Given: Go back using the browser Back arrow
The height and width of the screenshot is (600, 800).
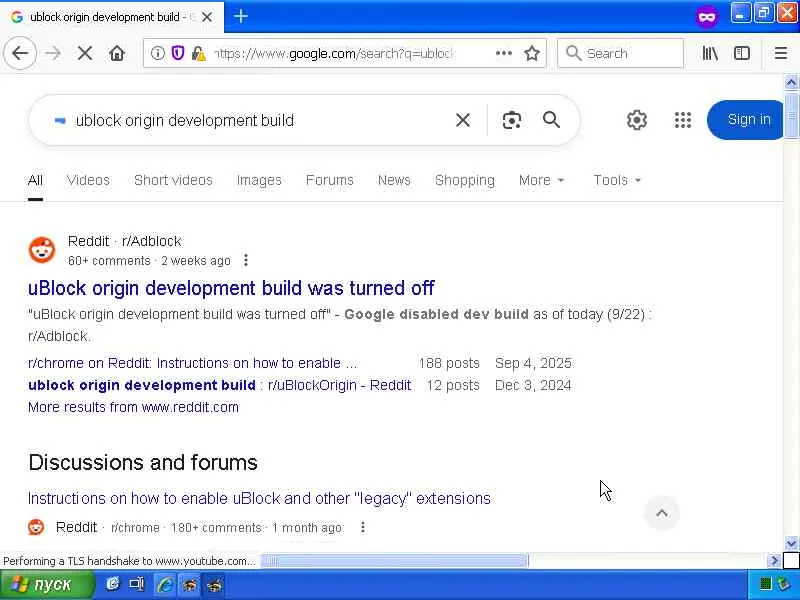Looking at the screenshot, I should (x=20, y=53).
